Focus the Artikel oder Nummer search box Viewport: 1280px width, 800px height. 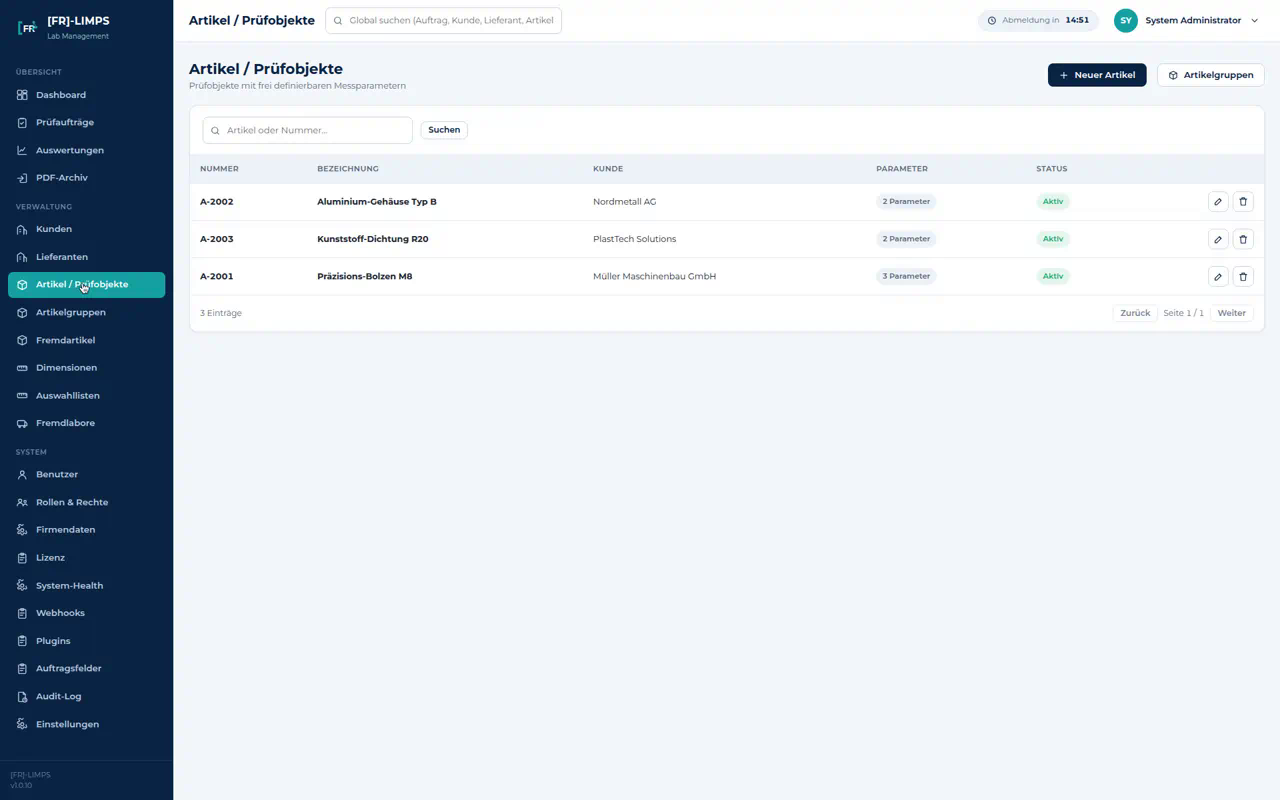(x=307, y=130)
